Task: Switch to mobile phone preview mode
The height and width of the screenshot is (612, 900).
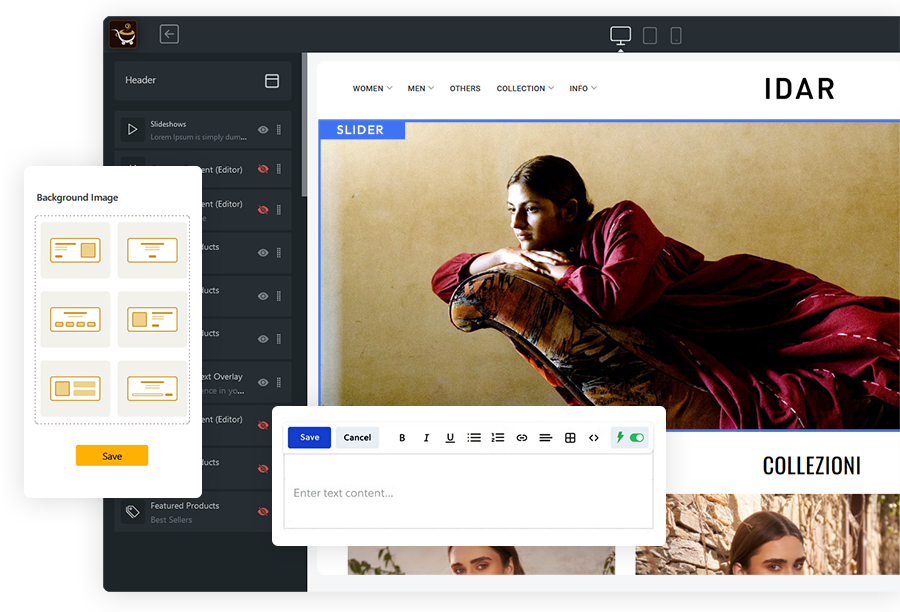Action: tap(676, 36)
